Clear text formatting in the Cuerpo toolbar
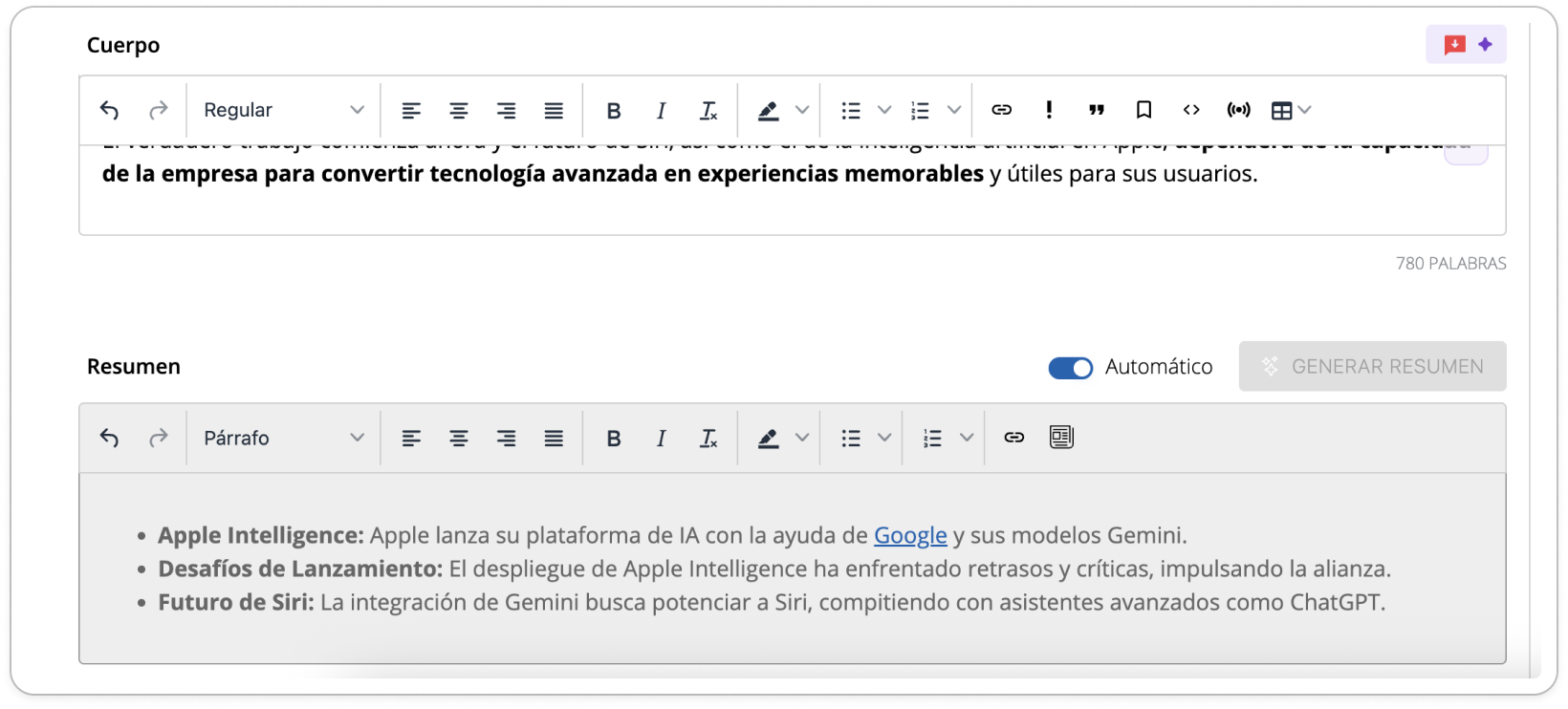The height and width of the screenshot is (709, 1568). pyautogui.click(x=708, y=111)
